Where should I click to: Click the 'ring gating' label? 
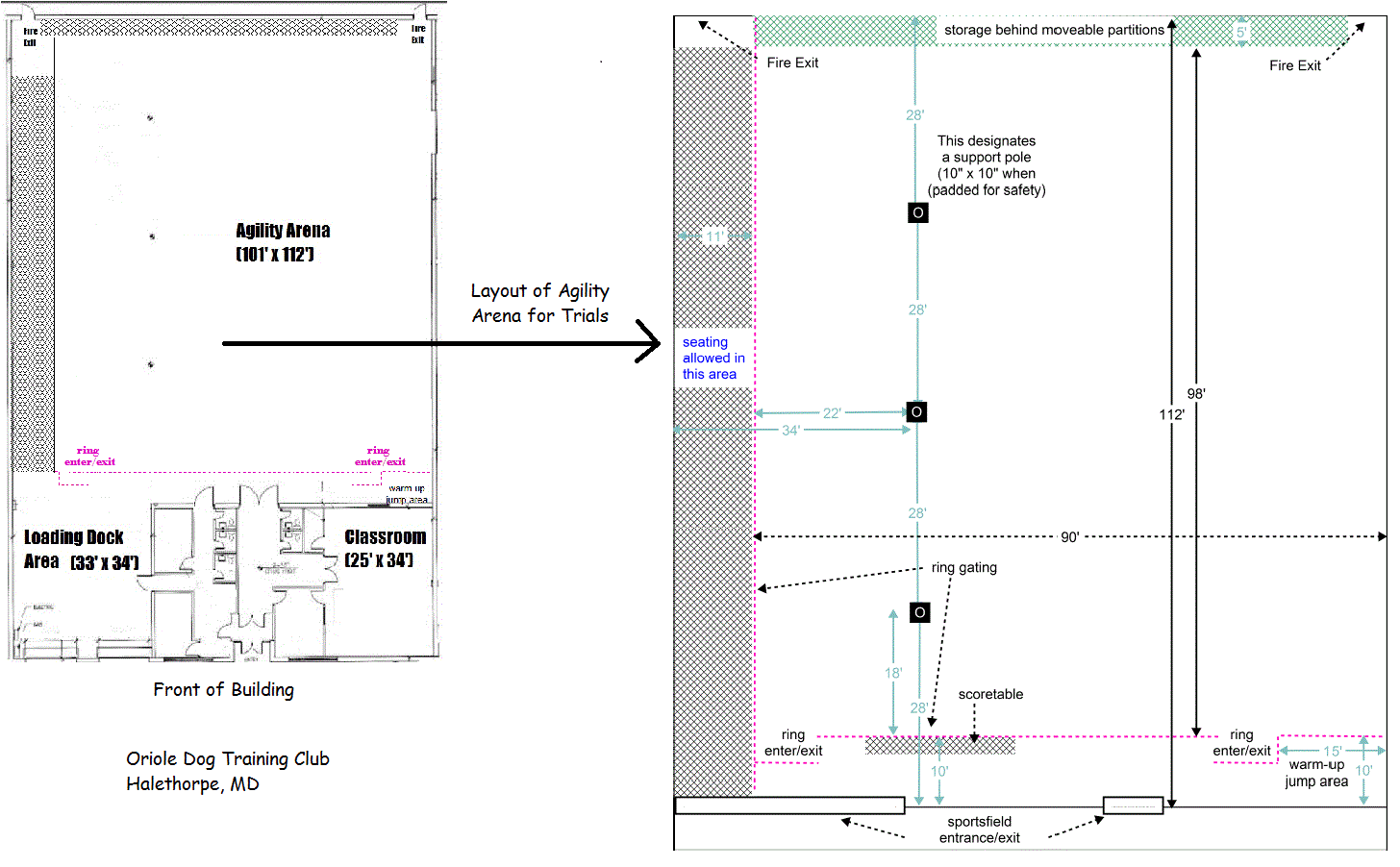coord(963,567)
